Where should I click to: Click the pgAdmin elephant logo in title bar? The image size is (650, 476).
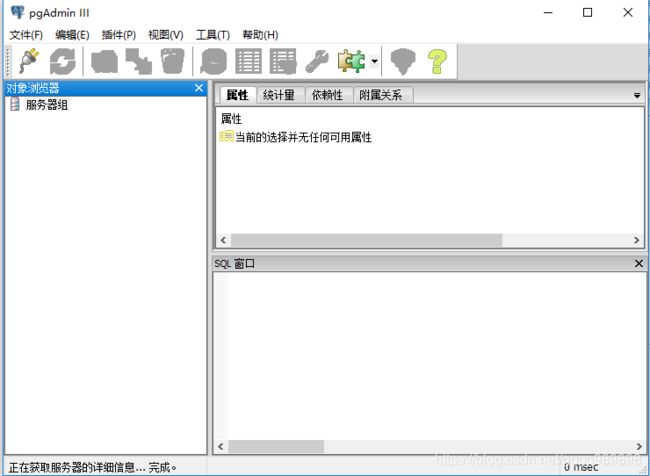[x=17, y=12]
